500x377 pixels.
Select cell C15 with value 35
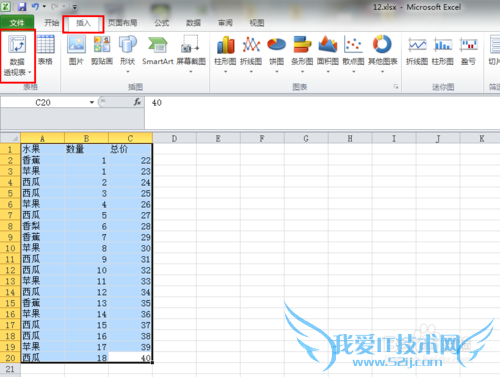pos(130,303)
